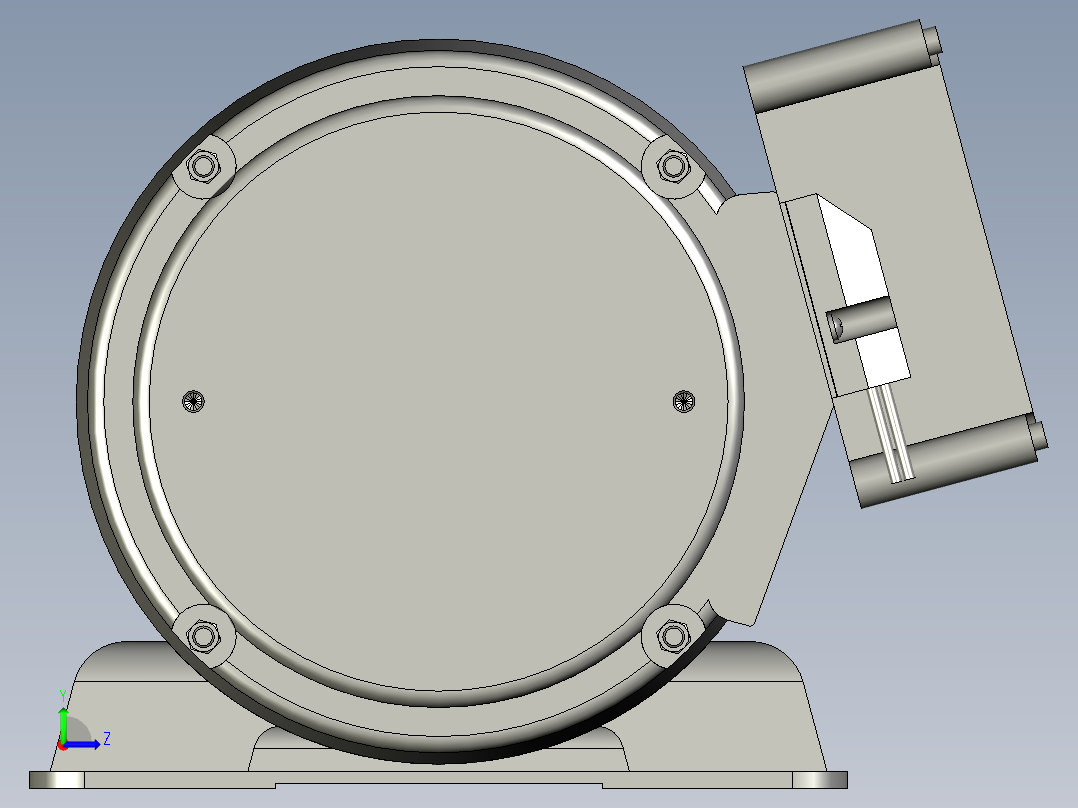The height and width of the screenshot is (808, 1078).
Task: Select the left small screw on the end cover
Action: (x=193, y=401)
